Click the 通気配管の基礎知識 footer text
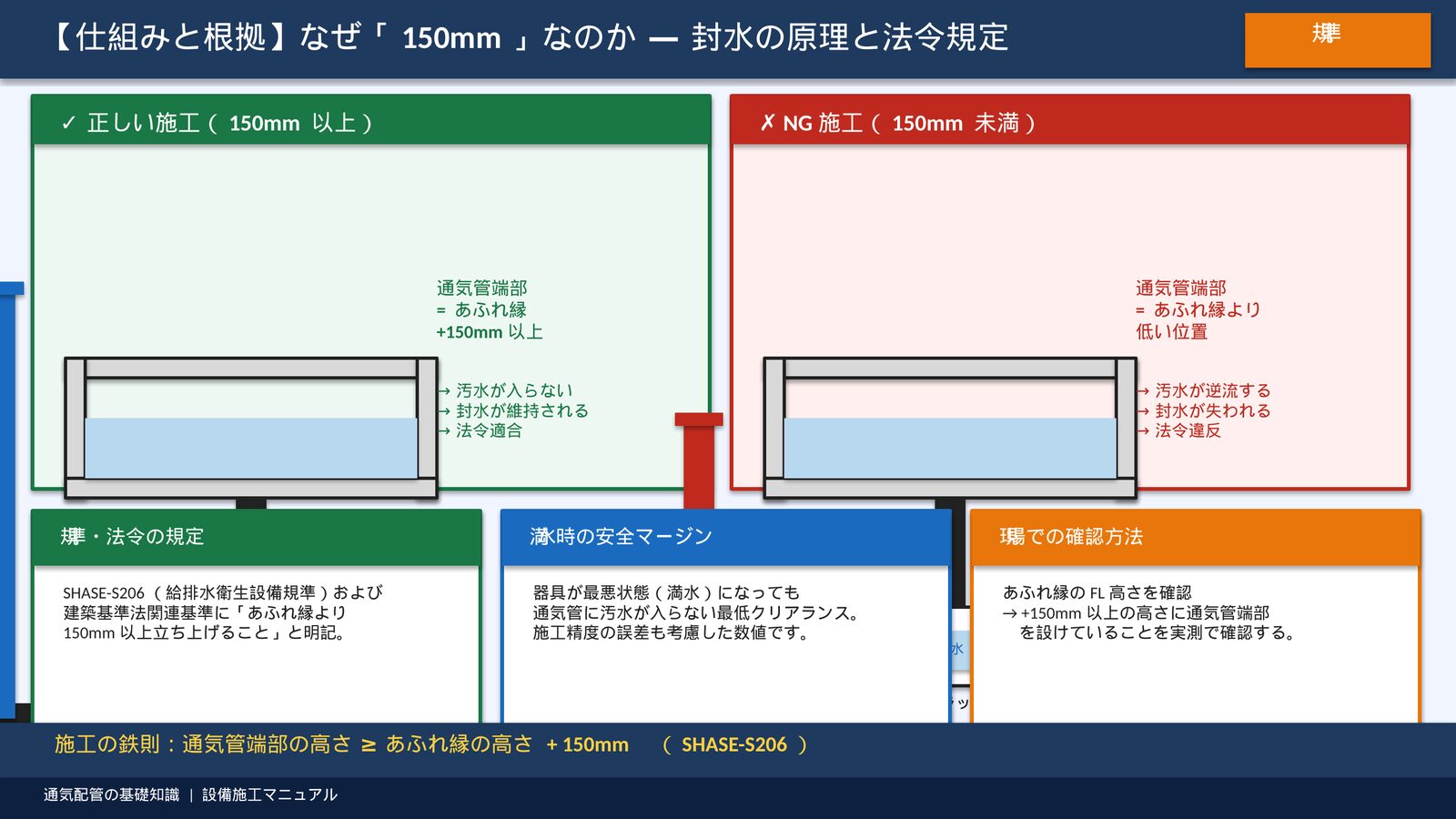Screen dimensions: 1456x819 (x=111, y=795)
